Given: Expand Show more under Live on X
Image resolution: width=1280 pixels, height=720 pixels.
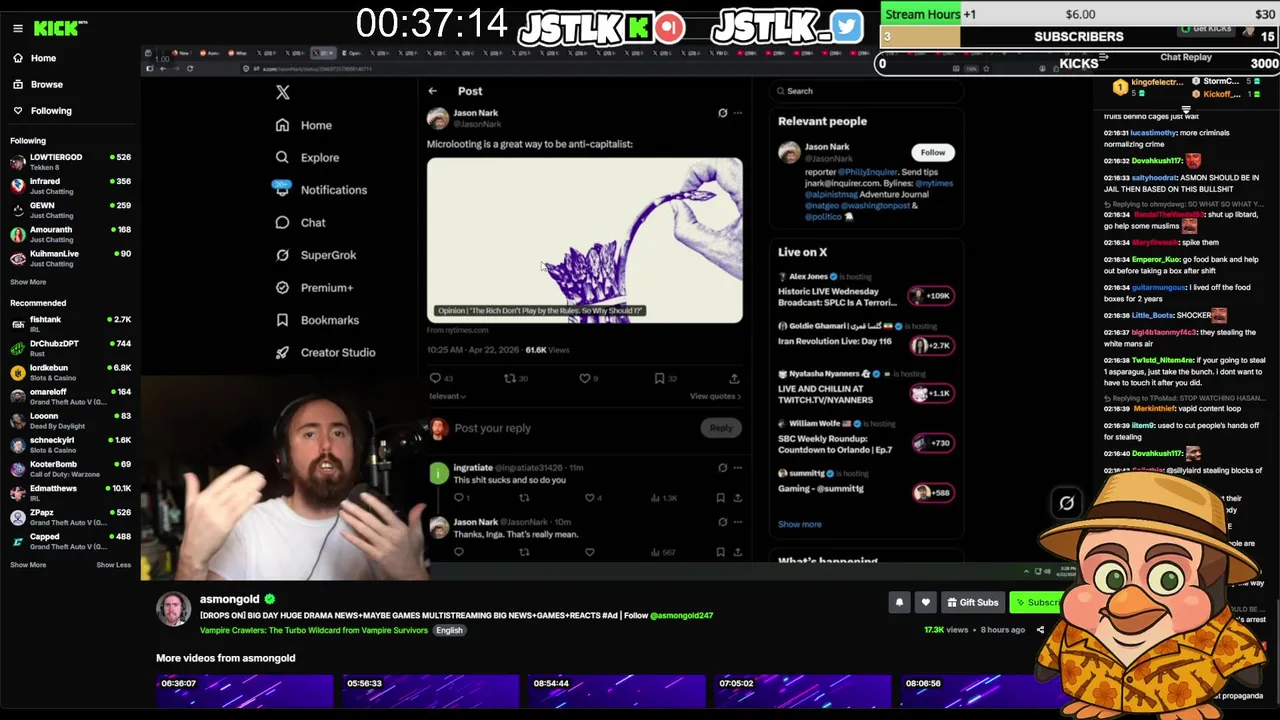Looking at the screenshot, I should tap(800, 524).
